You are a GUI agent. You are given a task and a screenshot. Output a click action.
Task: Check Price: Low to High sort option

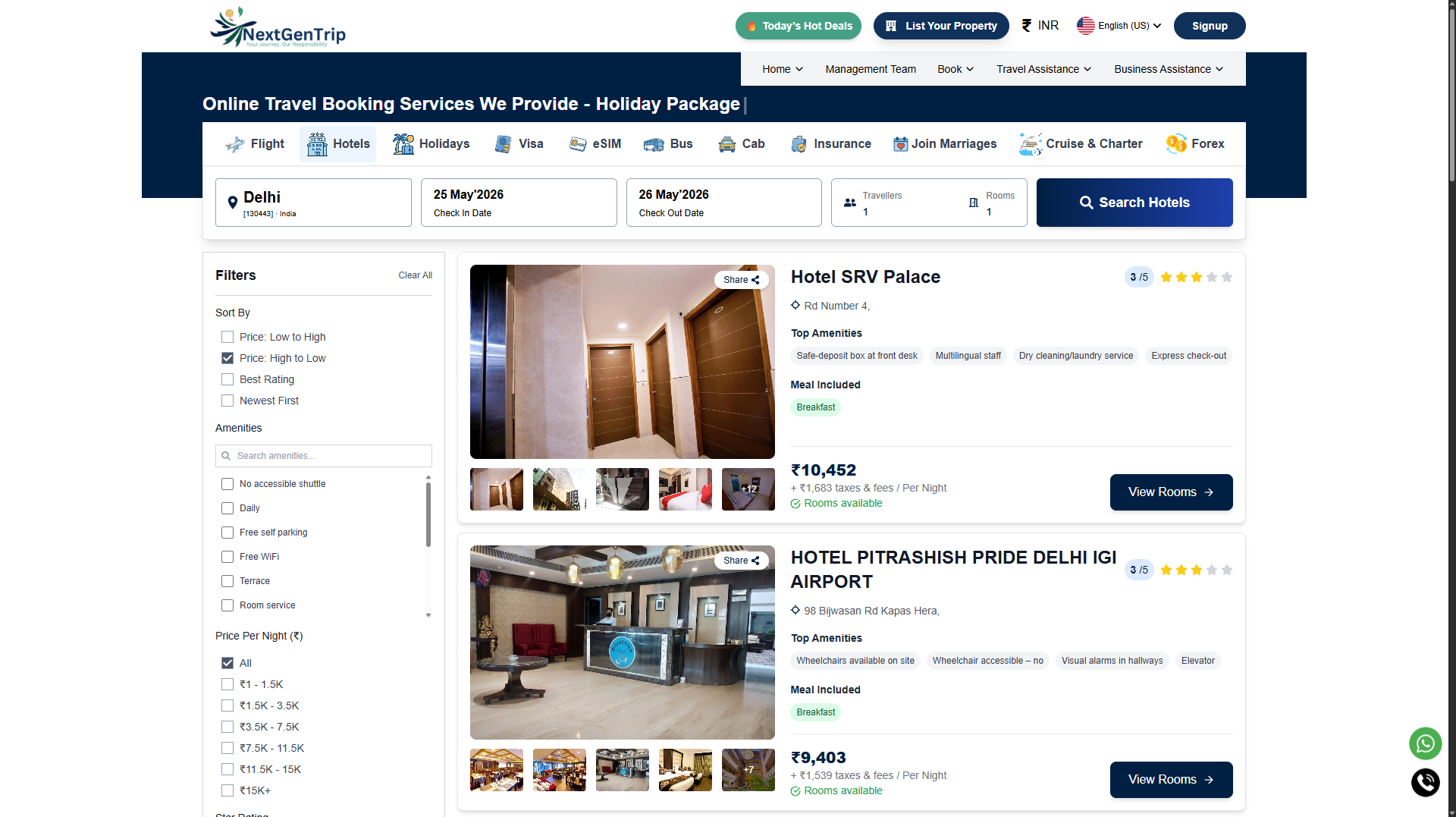tap(227, 337)
